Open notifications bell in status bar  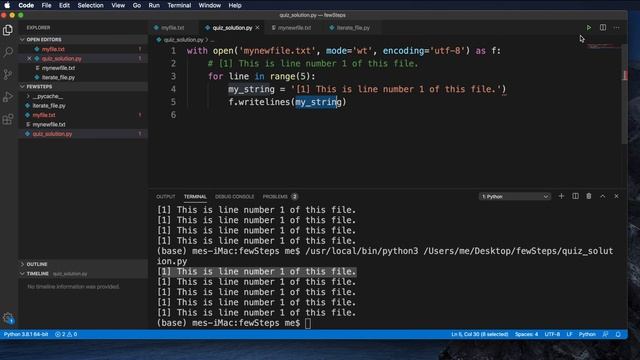[618, 334]
